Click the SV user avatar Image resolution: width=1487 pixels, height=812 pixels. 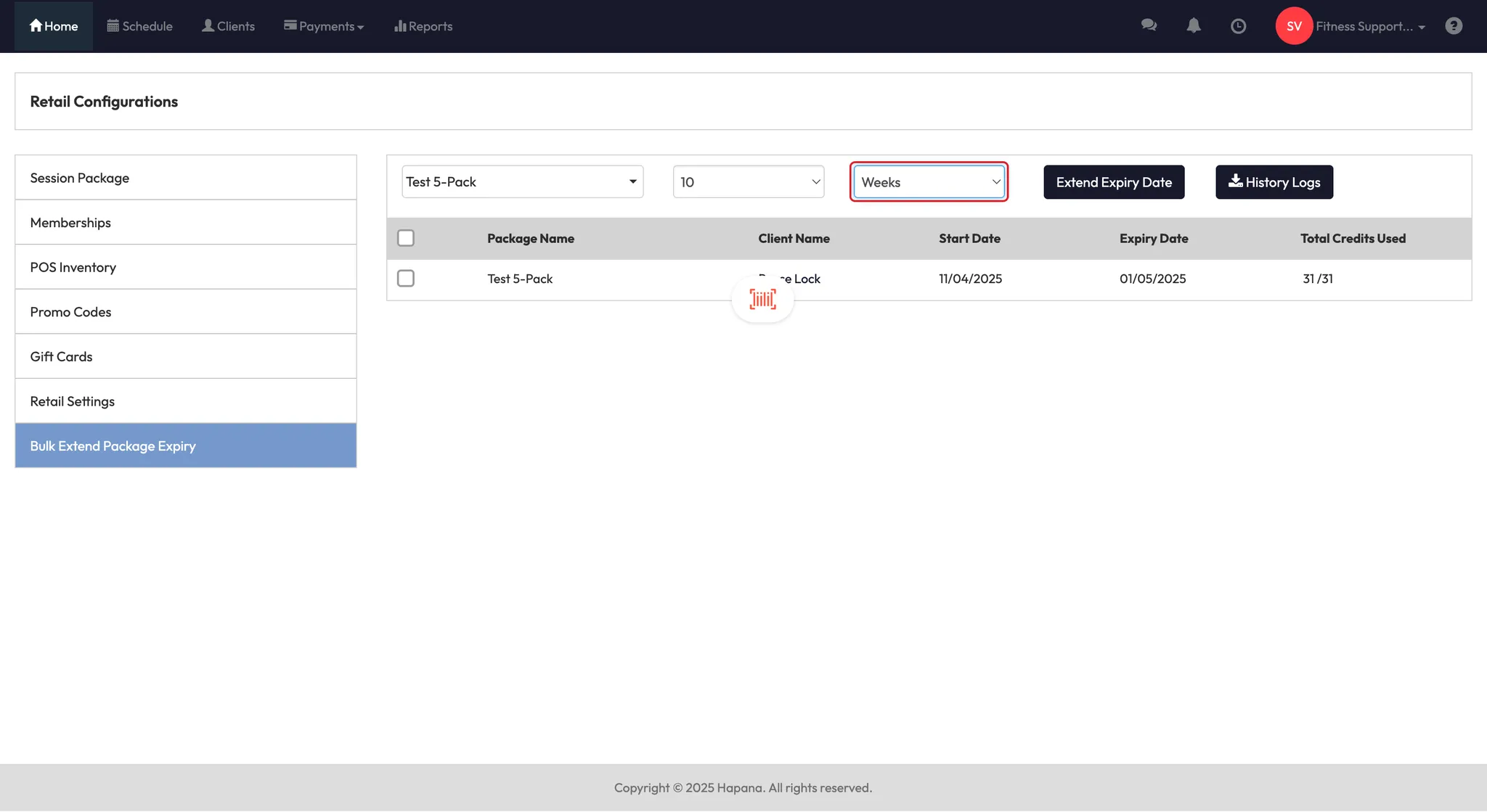1294,26
